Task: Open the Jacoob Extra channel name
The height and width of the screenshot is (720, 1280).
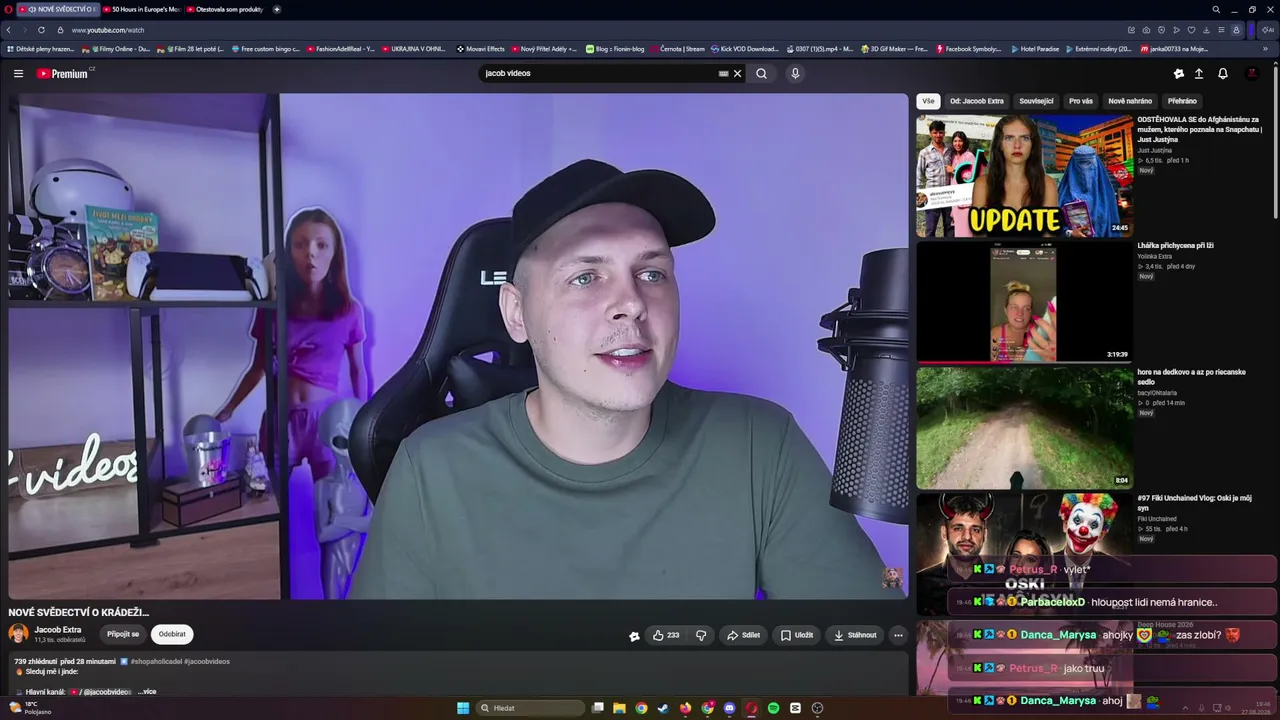Action: pyautogui.click(x=58, y=630)
